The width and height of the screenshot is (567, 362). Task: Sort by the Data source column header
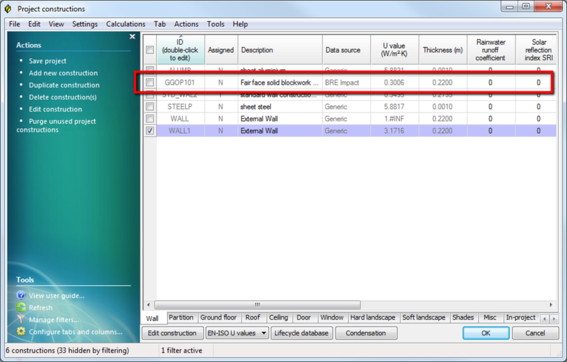pyautogui.click(x=346, y=50)
